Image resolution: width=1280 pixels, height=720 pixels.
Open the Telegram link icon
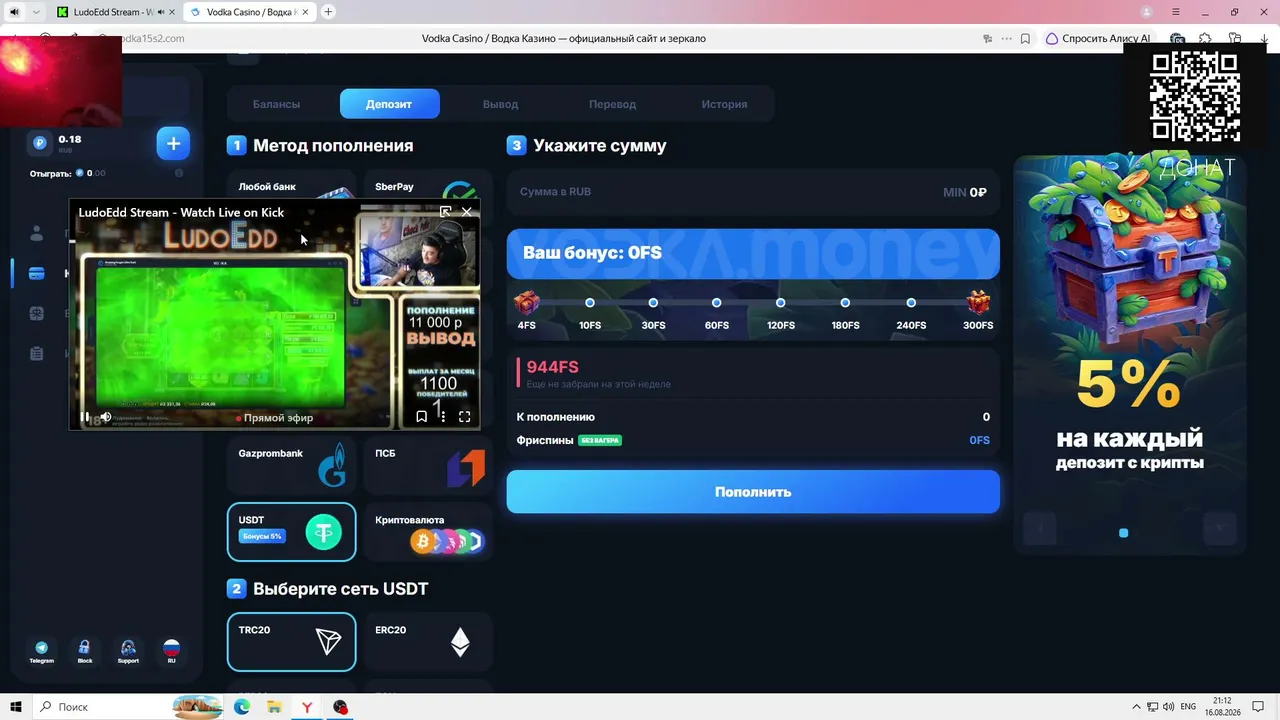coord(42,652)
